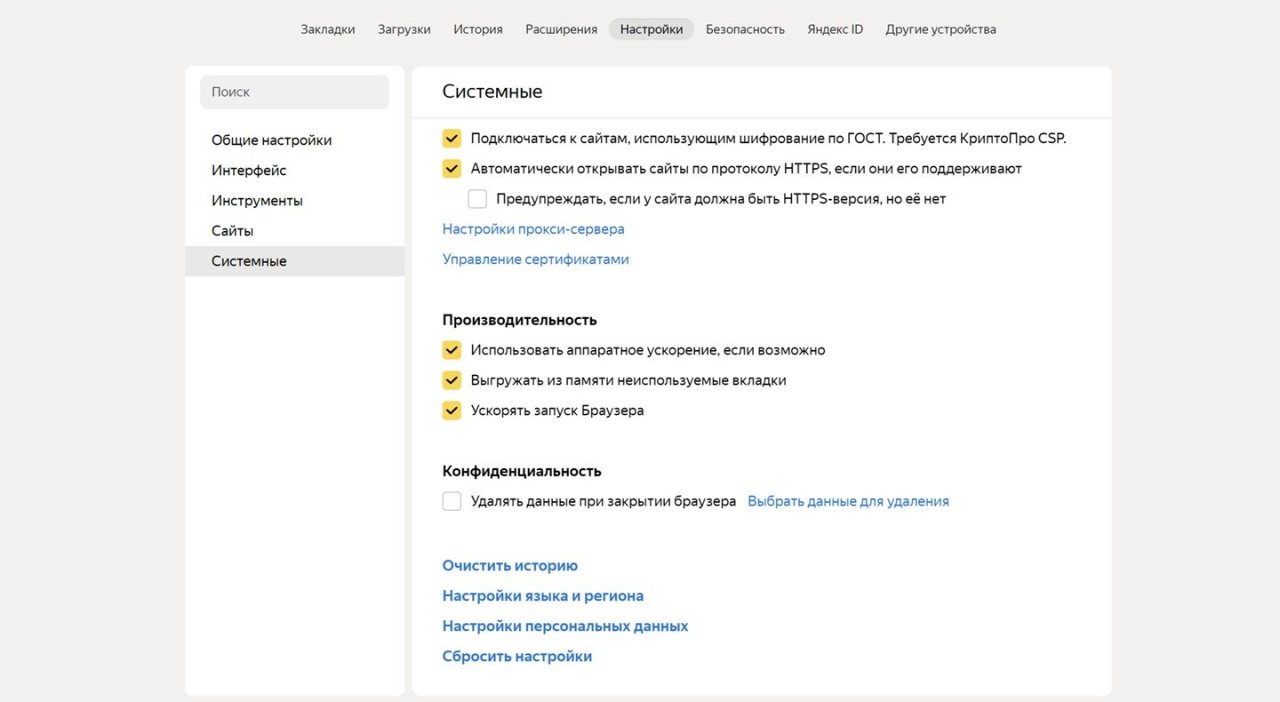Viewport: 1280px width, 702px height.
Task: Enable deleting data on browser close
Action: pos(452,501)
